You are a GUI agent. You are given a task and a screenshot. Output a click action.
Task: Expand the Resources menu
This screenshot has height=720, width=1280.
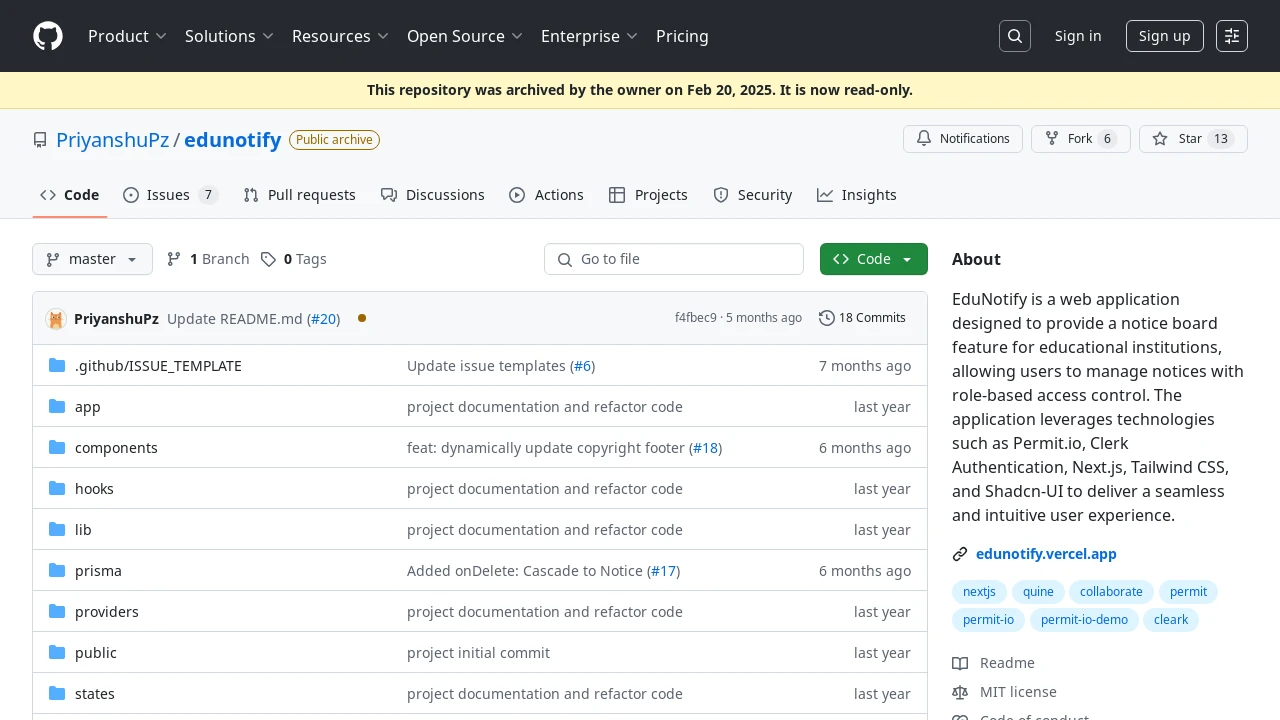(340, 36)
